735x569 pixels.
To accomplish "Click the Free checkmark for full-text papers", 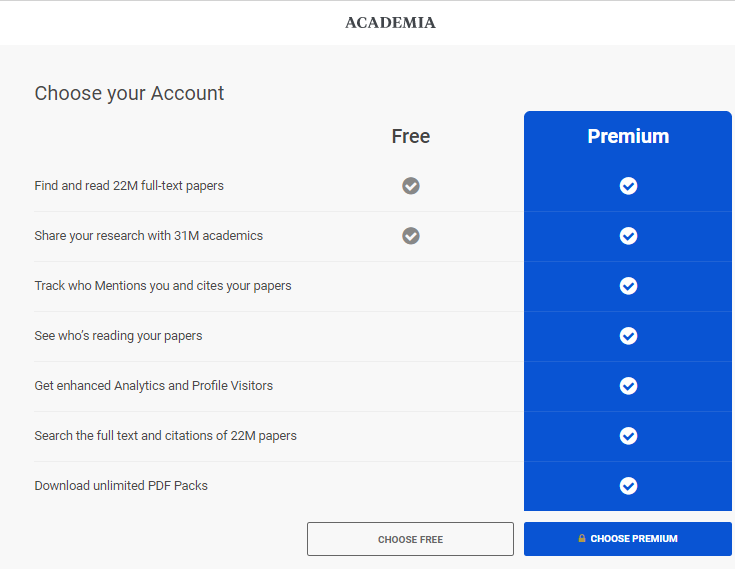I will coord(411,186).
